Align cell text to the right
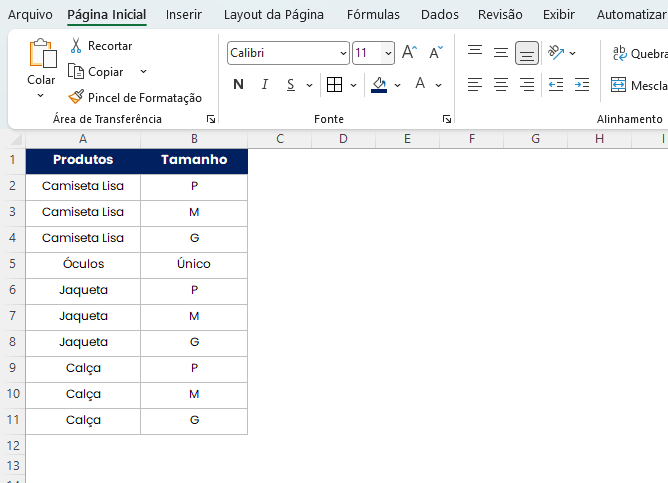Screen dimensions: 668x483 coord(527,85)
